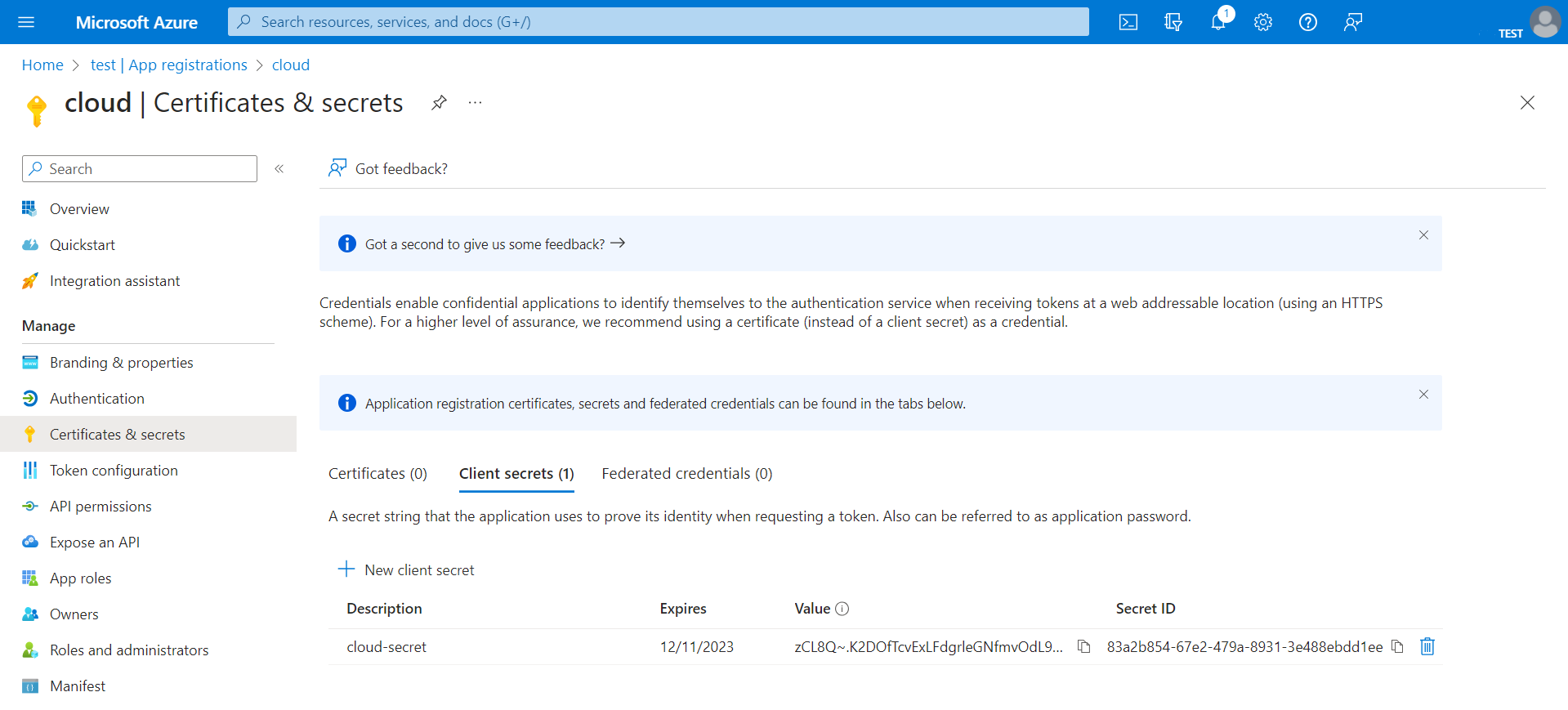
Task: Dismiss the feedback banner
Action: tap(1423, 235)
